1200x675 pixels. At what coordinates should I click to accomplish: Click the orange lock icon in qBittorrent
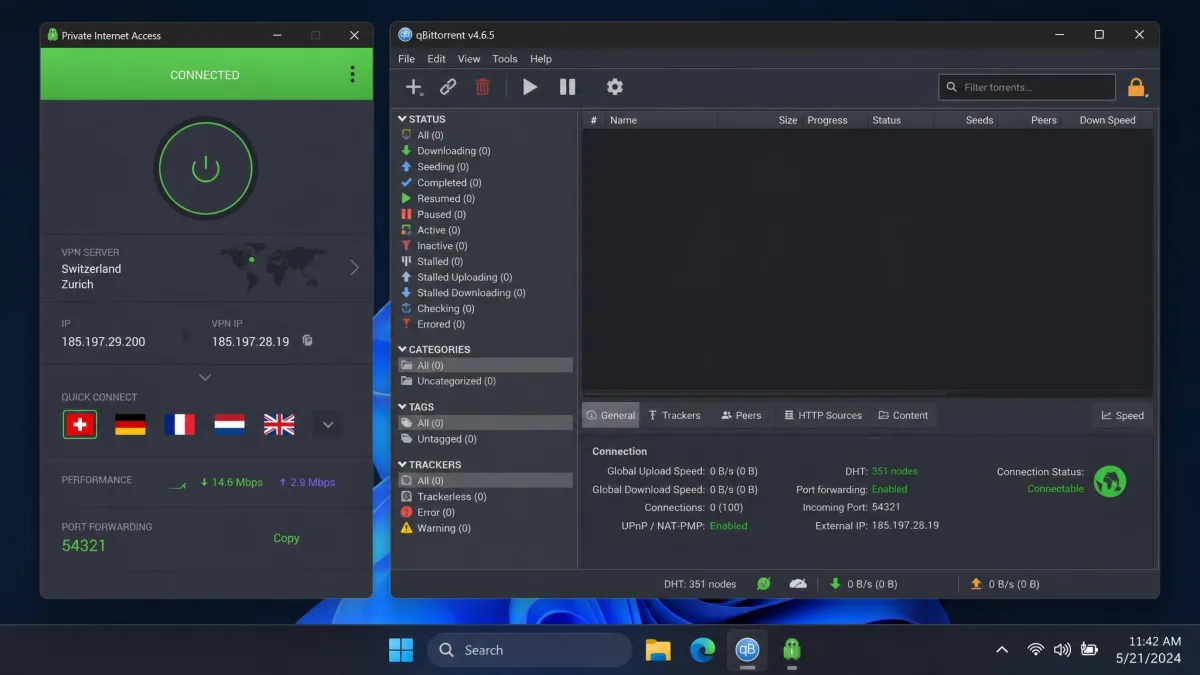[1136, 87]
